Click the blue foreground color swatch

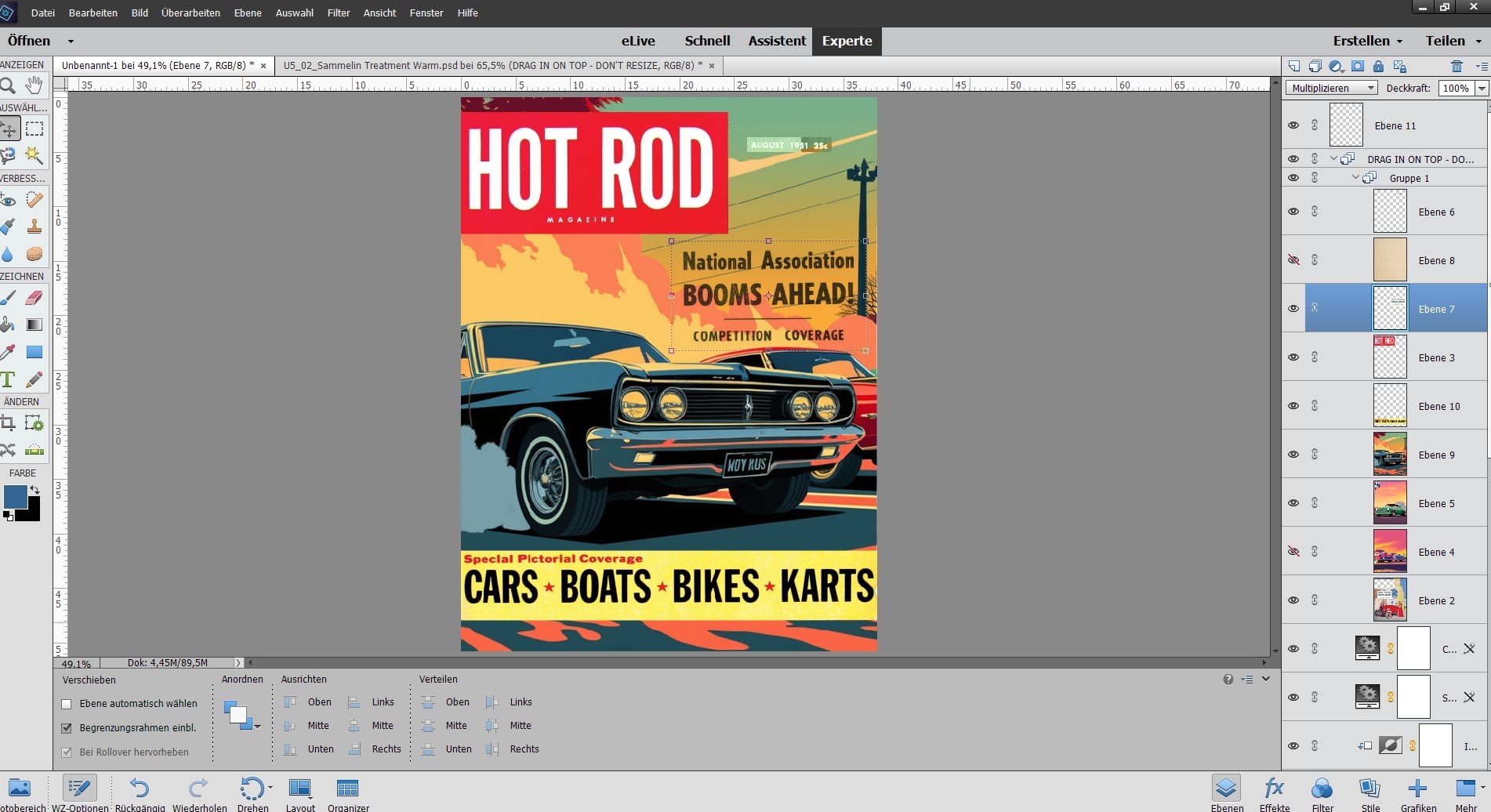click(x=15, y=497)
